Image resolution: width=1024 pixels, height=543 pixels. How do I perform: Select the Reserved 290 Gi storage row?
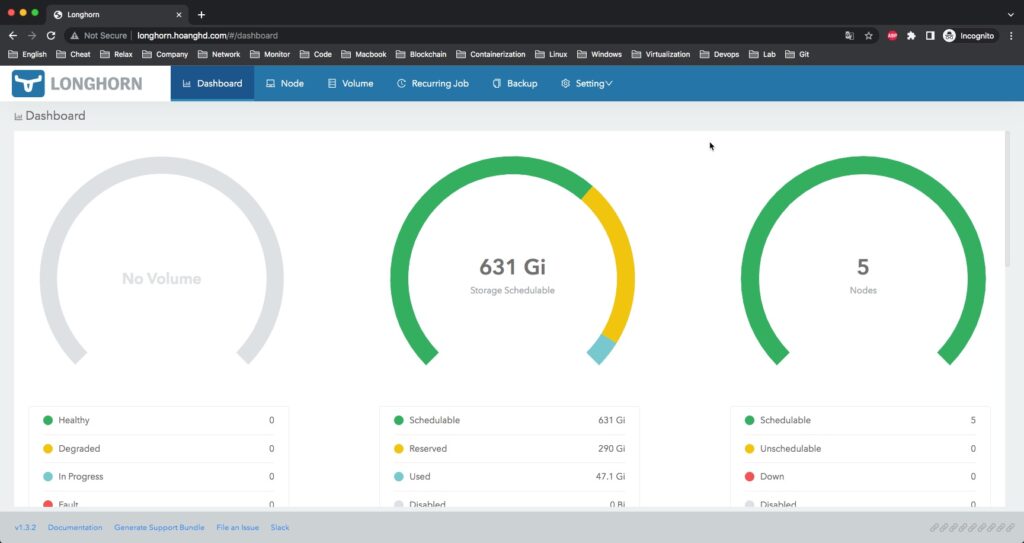pos(509,449)
